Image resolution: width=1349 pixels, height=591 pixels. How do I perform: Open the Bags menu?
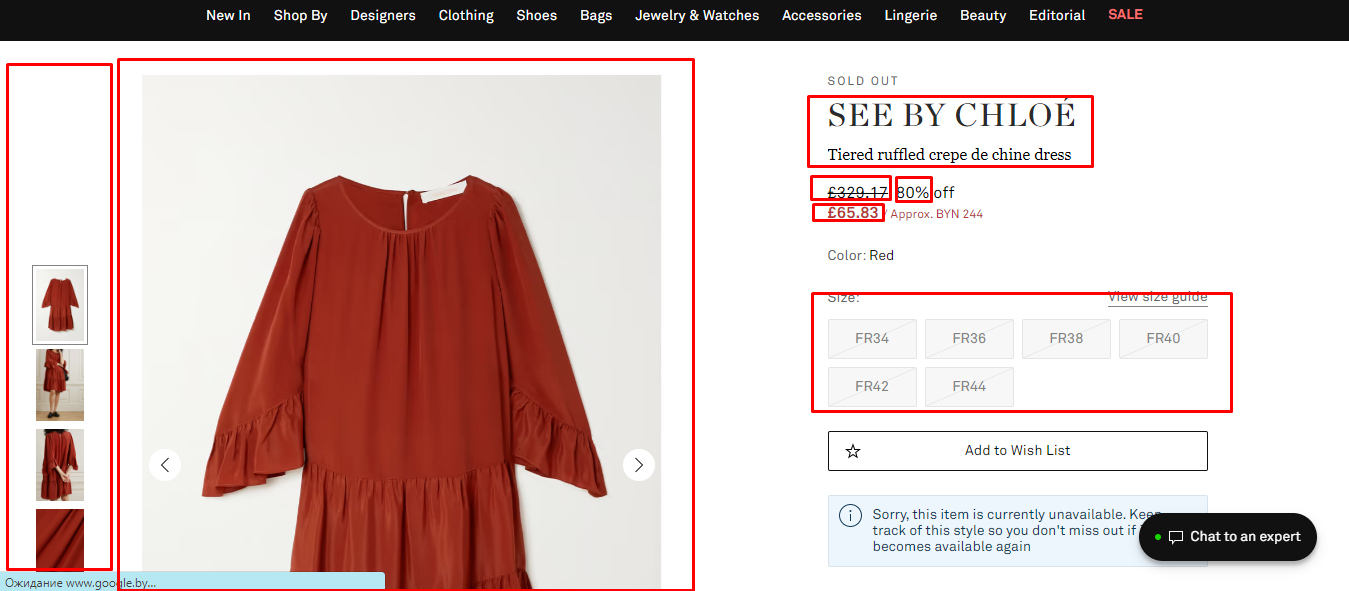tap(596, 15)
